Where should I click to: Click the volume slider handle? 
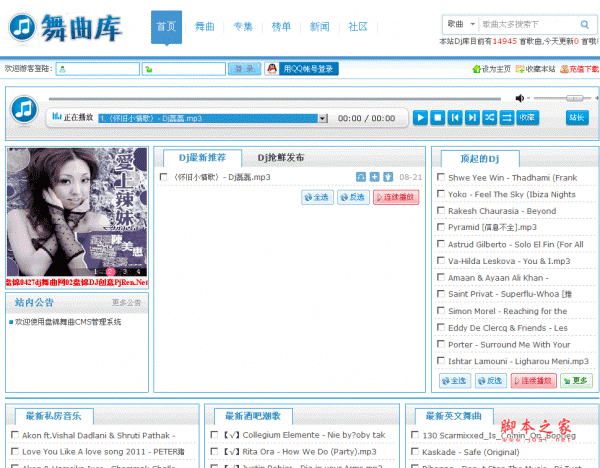point(574,98)
